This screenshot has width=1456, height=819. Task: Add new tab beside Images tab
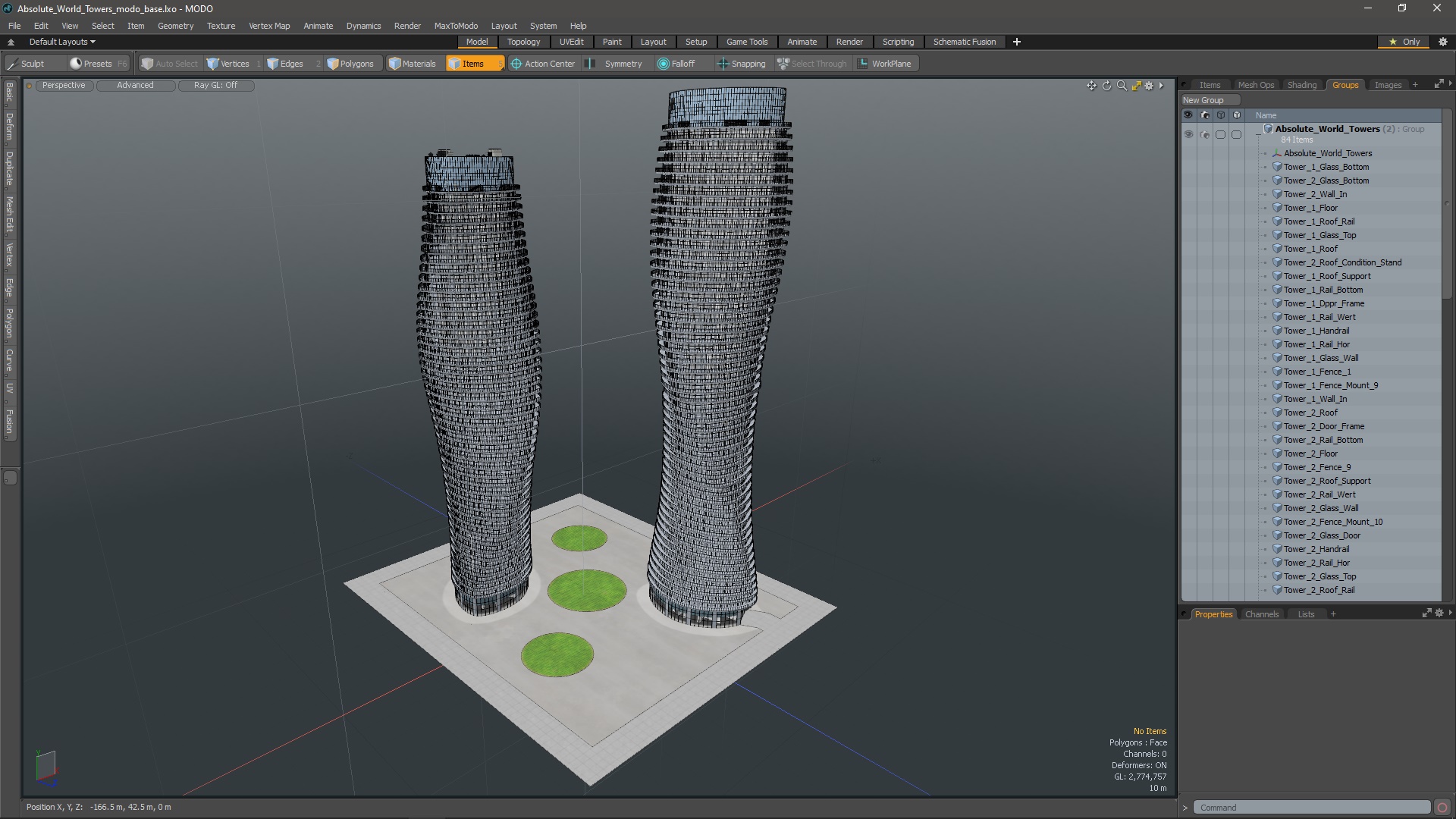click(1415, 85)
